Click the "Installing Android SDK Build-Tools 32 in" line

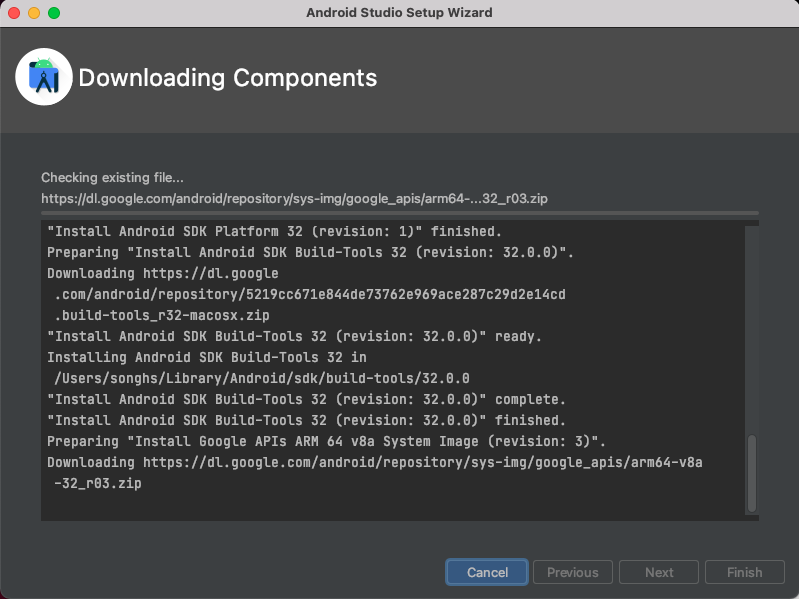(x=207, y=357)
